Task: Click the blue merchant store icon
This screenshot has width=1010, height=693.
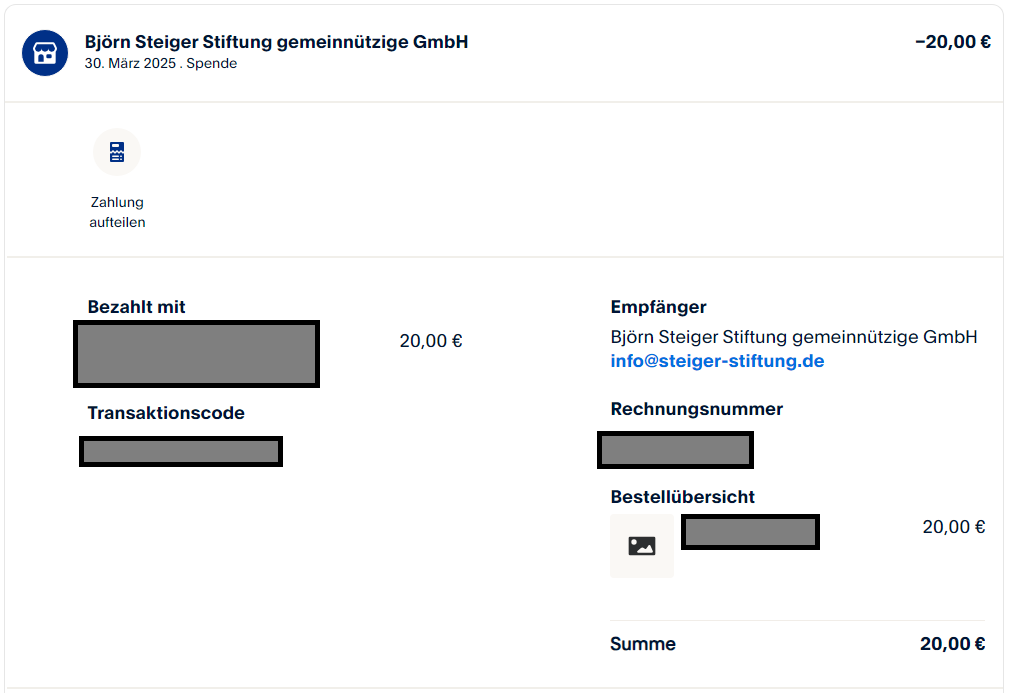Action: [x=45, y=53]
